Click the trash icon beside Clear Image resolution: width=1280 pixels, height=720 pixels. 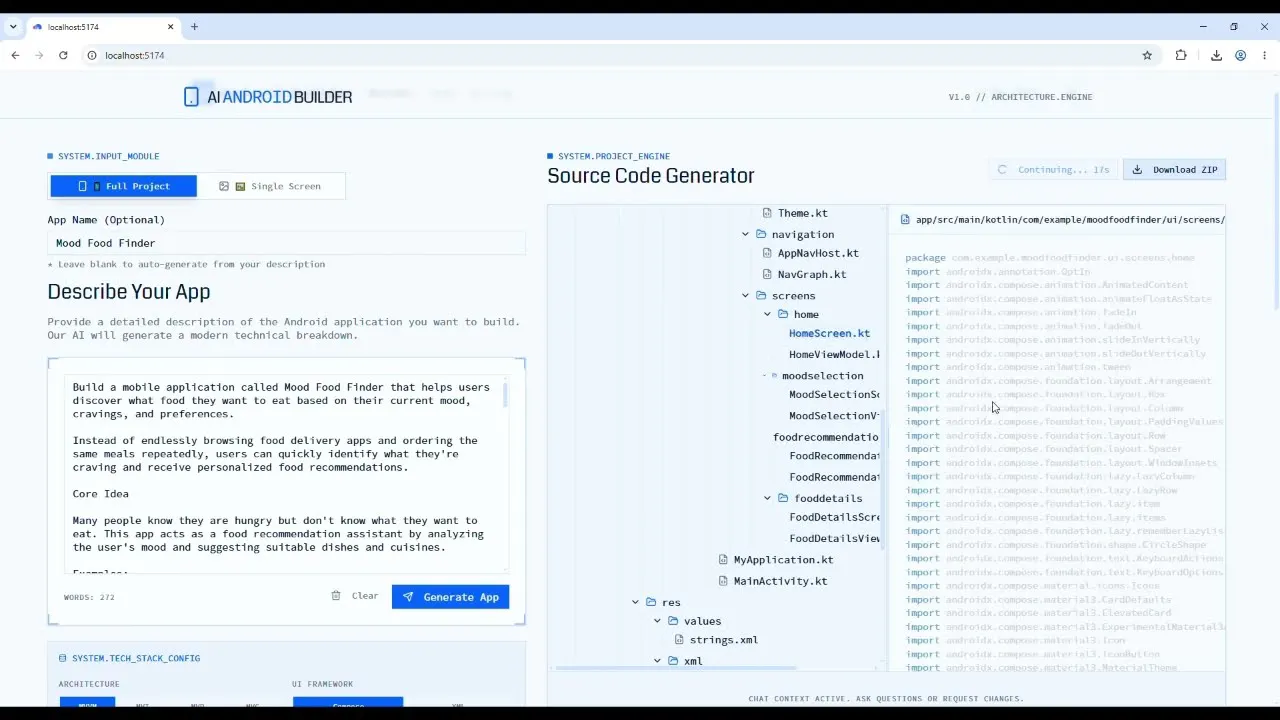(336, 596)
